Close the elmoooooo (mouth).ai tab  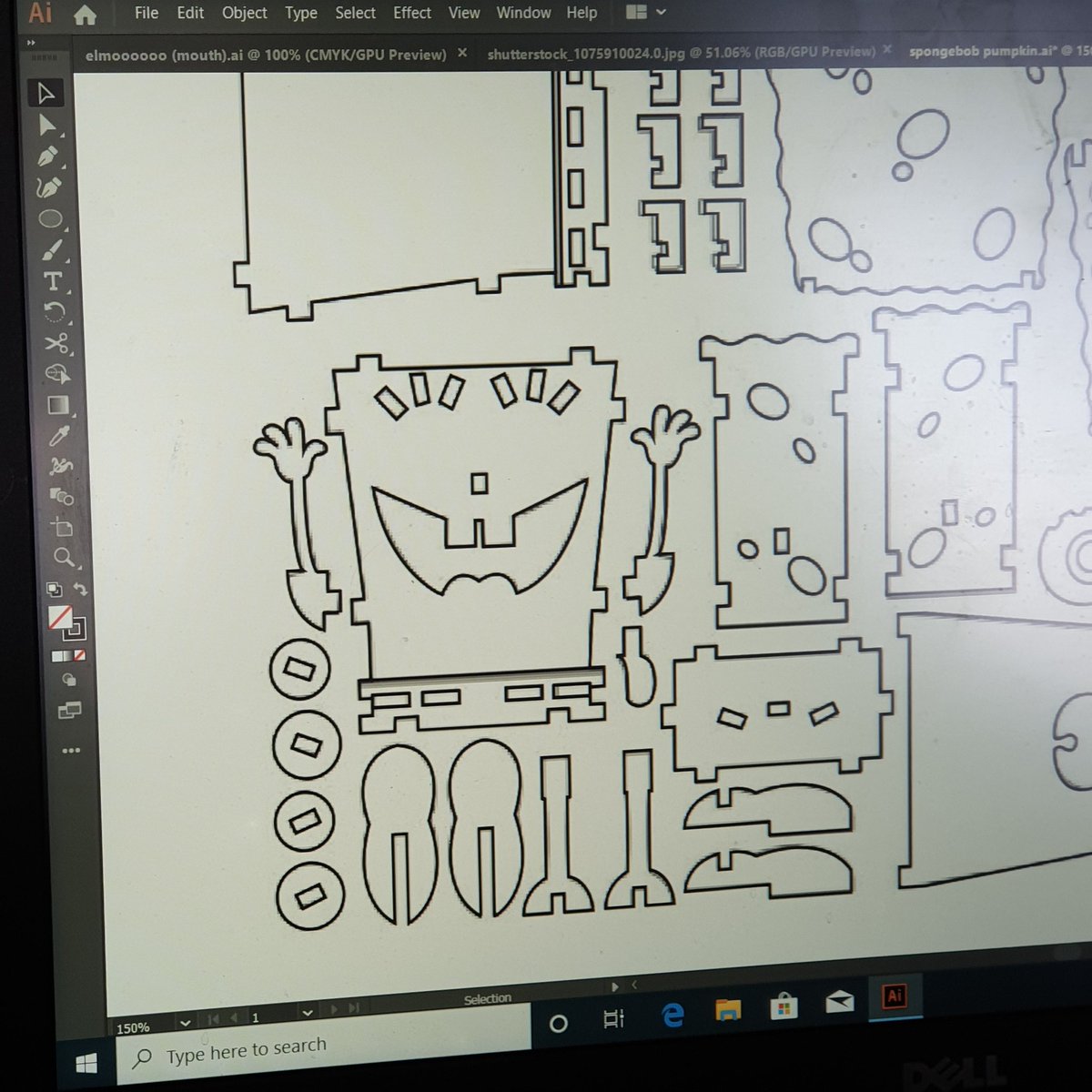[462, 53]
